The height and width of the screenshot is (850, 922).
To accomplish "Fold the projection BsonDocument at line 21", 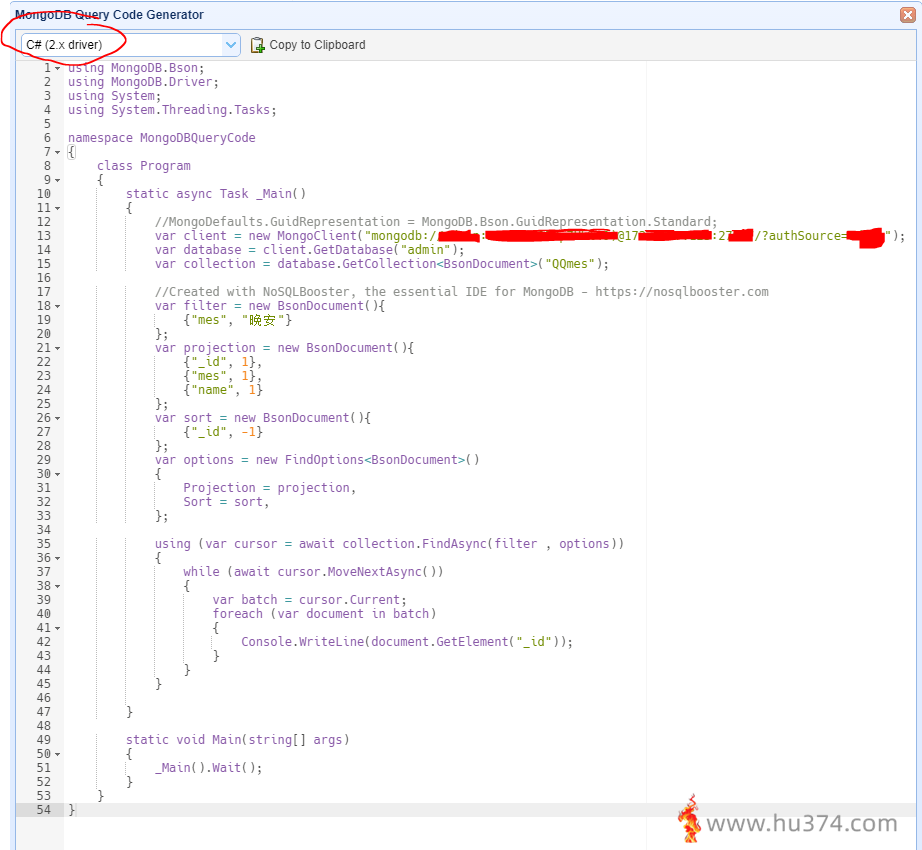I will click(x=58, y=348).
